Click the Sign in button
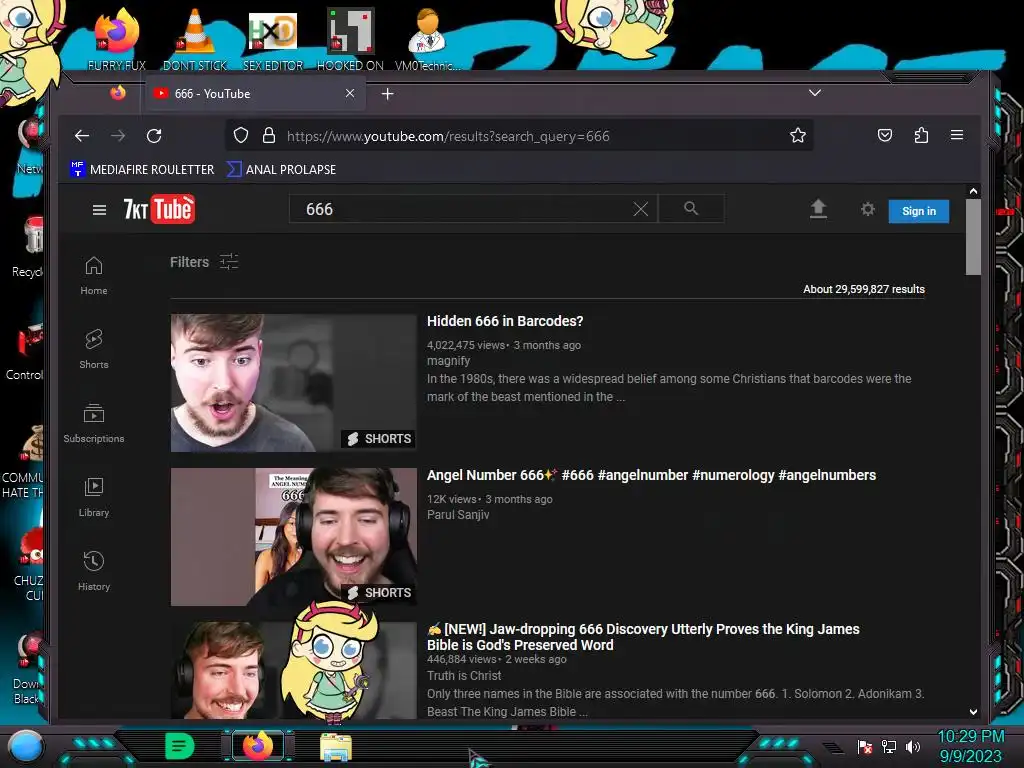Viewport: 1024px width, 768px height. click(x=918, y=211)
